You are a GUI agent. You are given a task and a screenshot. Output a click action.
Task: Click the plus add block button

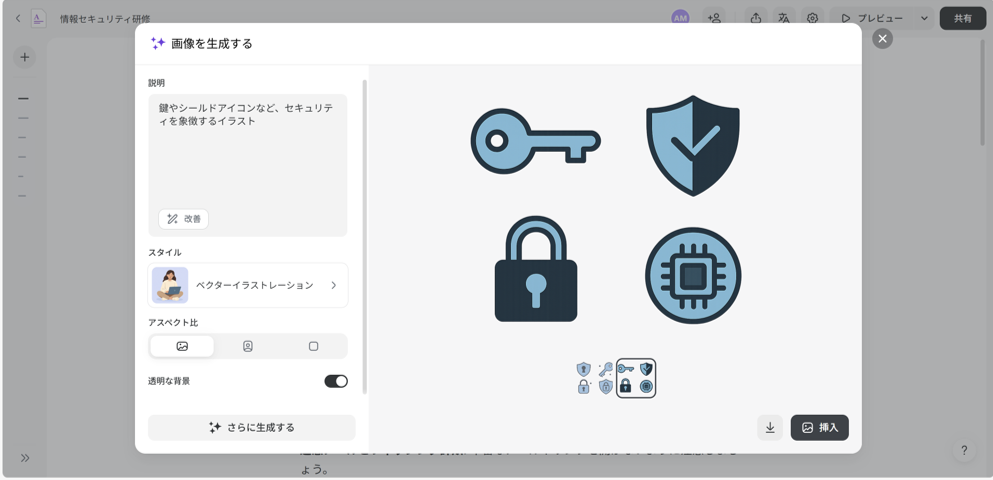[25, 58]
